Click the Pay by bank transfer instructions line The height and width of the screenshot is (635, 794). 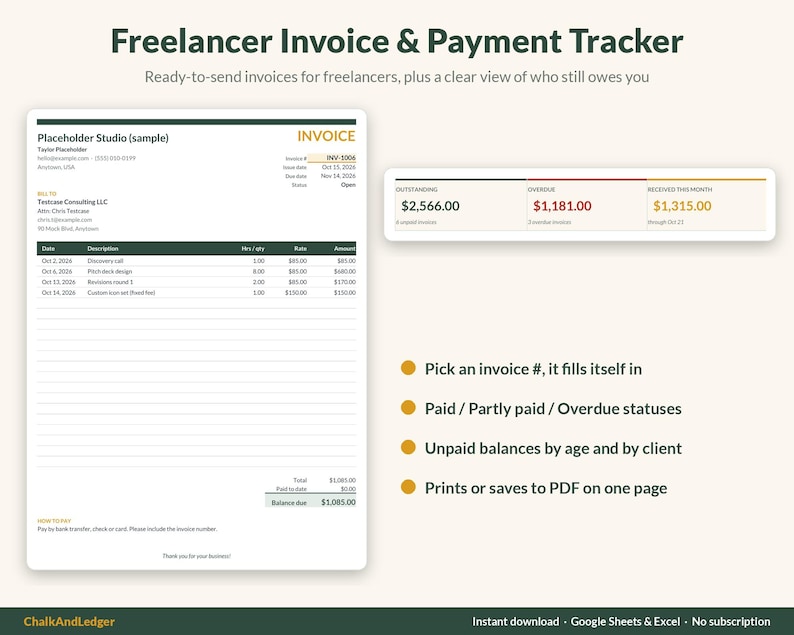(127, 529)
